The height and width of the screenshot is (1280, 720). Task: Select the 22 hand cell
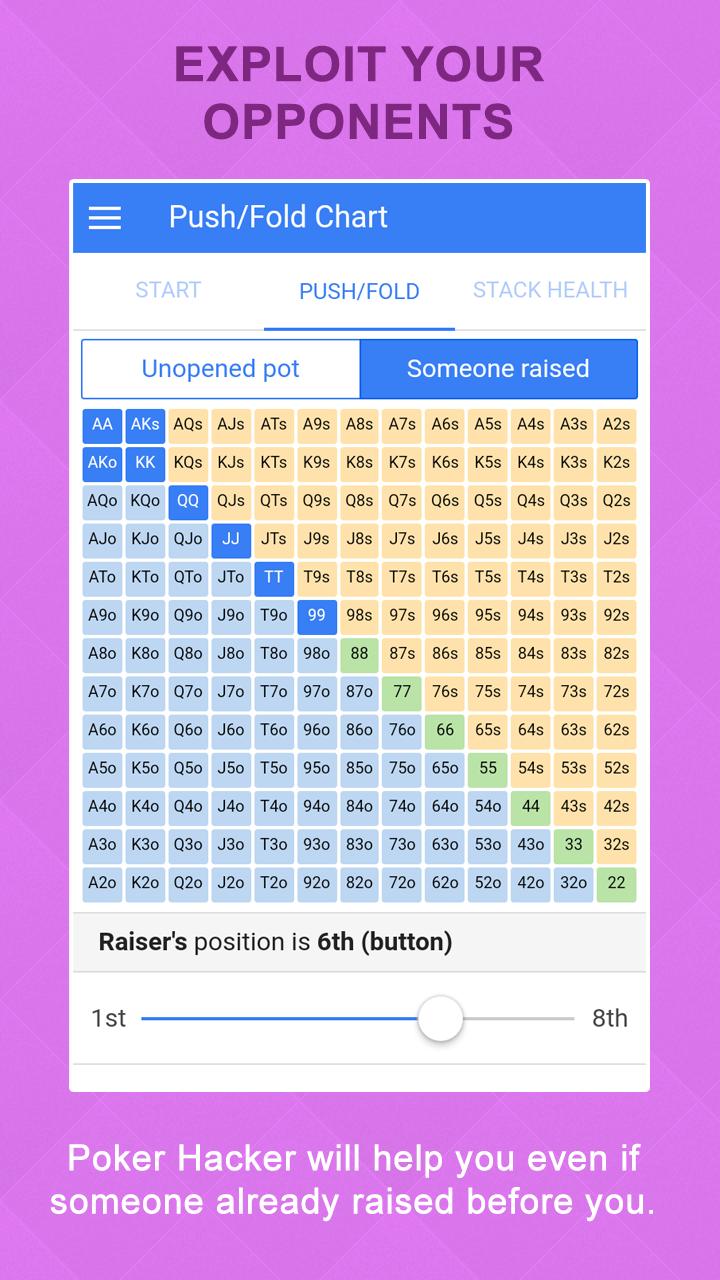pyautogui.click(x=616, y=883)
